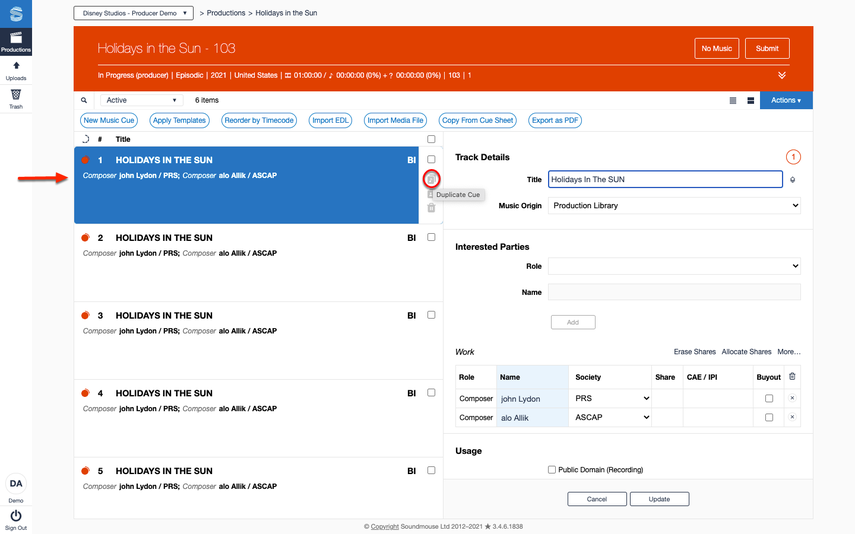Click Productions breadcrumb link
855x534 pixels.
[x=226, y=13]
